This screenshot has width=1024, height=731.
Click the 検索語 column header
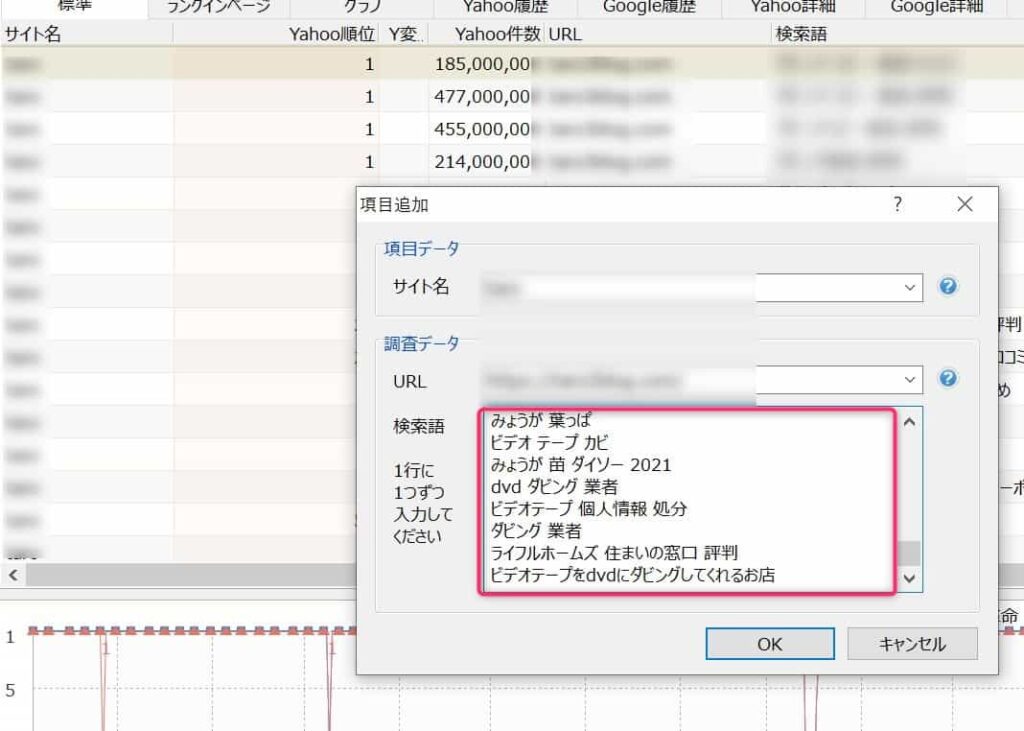898,34
